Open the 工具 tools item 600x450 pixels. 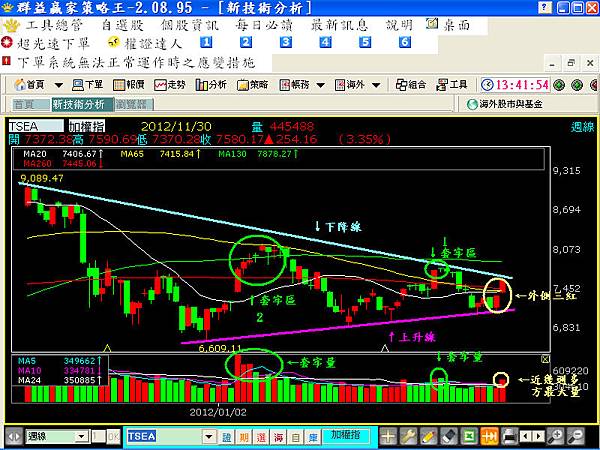452,85
